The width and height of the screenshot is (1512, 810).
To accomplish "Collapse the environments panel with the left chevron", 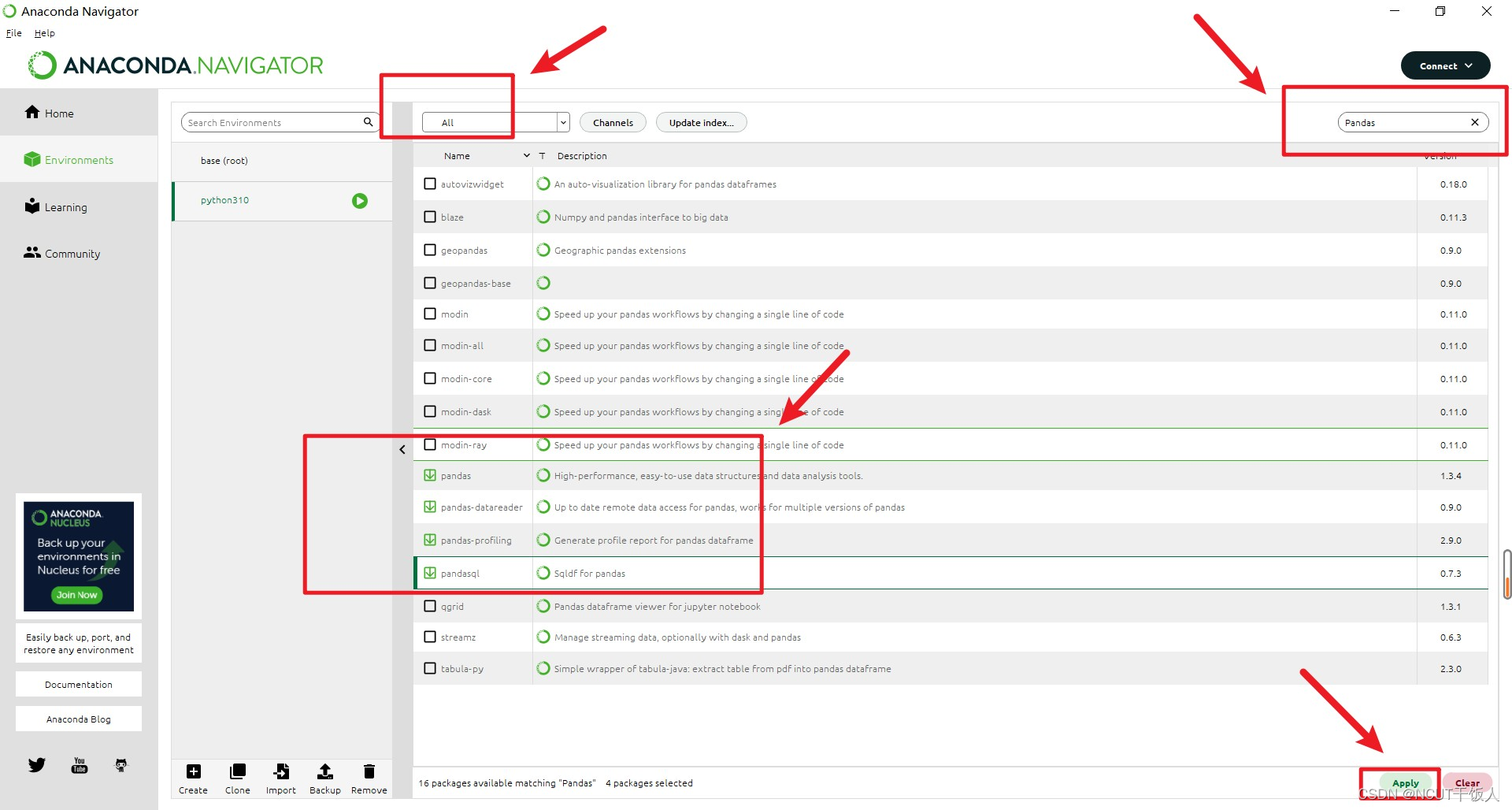I will (x=402, y=449).
